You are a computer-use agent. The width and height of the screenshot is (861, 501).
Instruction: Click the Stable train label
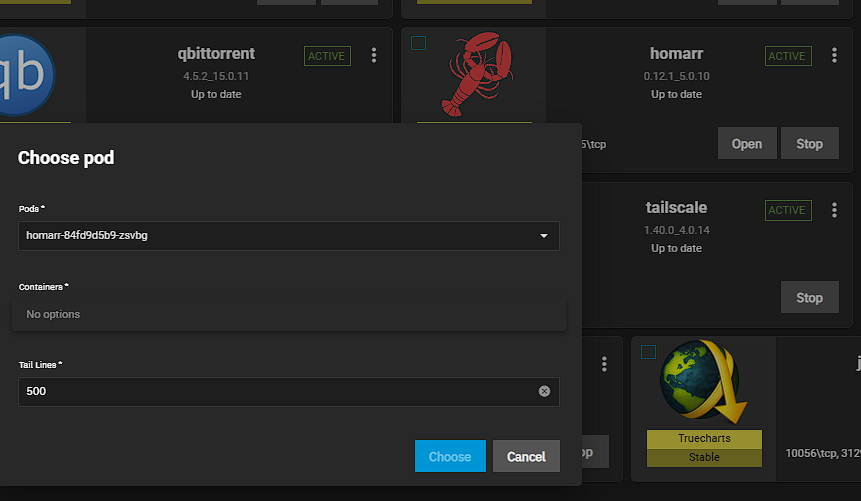(x=704, y=457)
